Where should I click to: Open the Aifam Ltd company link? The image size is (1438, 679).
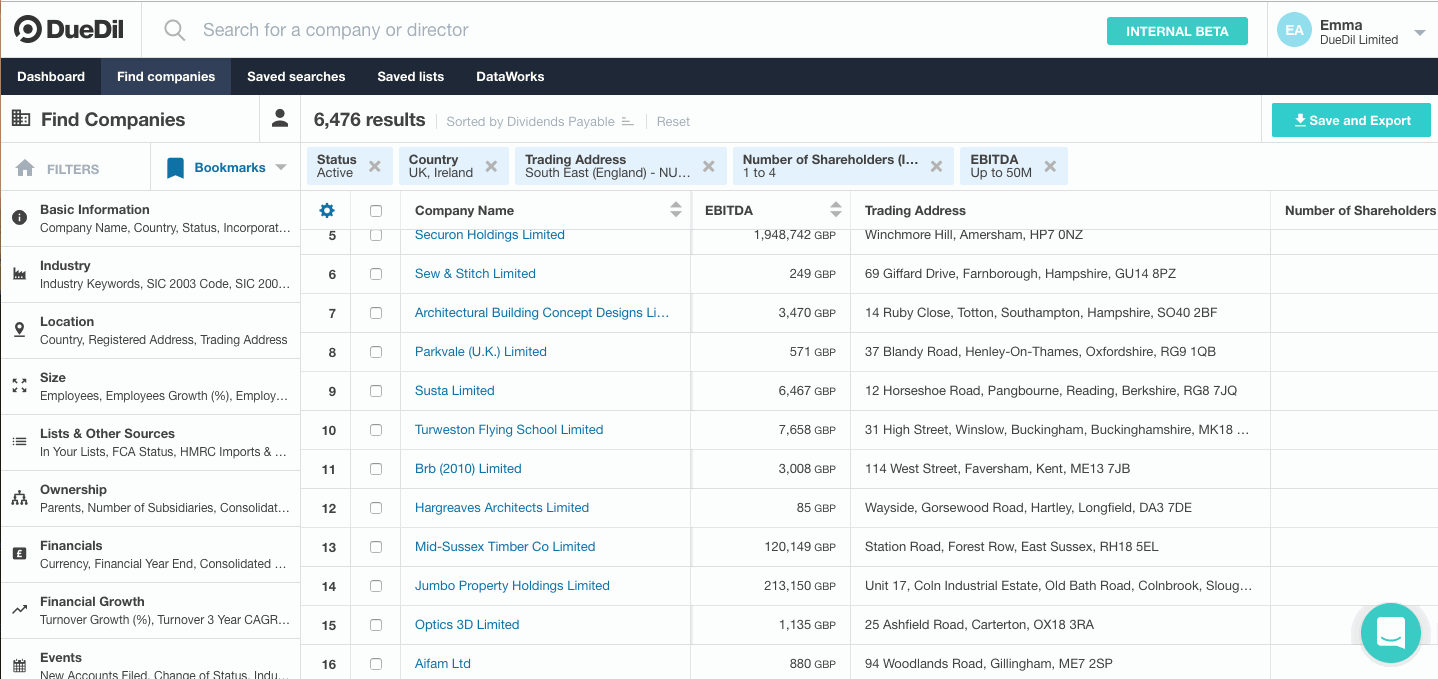pyautogui.click(x=443, y=664)
